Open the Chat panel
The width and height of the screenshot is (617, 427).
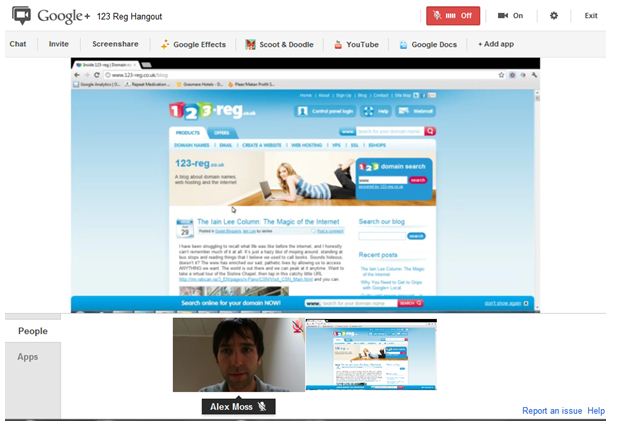[x=18, y=44]
